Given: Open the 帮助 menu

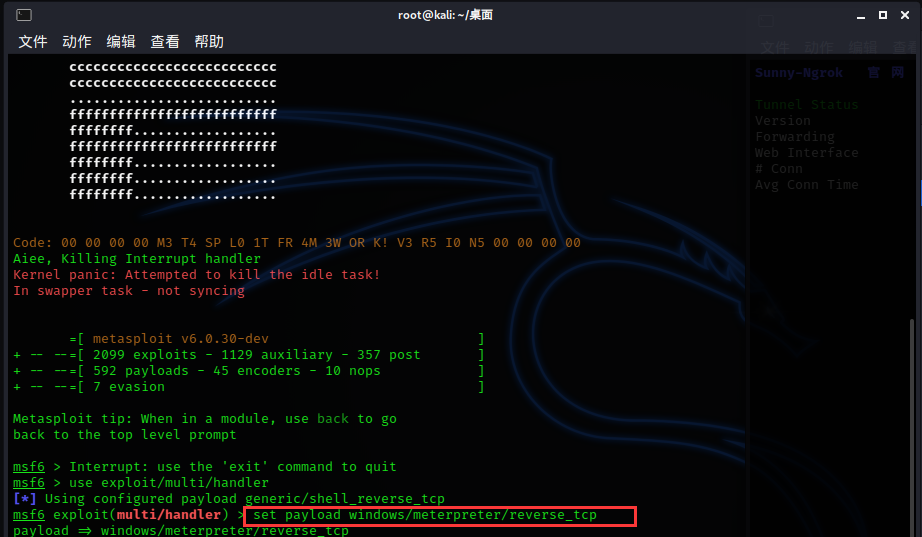Looking at the screenshot, I should tap(209, 42).
